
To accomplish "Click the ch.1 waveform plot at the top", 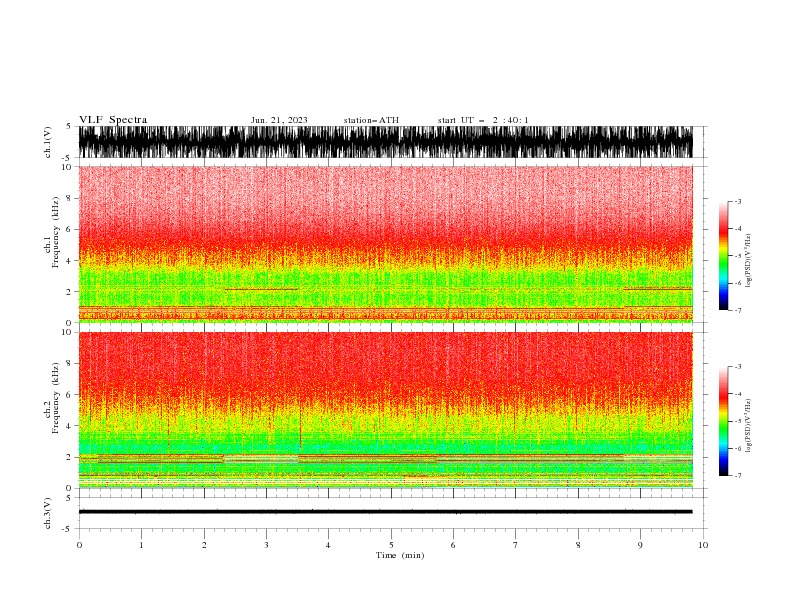I will [385, 142].
